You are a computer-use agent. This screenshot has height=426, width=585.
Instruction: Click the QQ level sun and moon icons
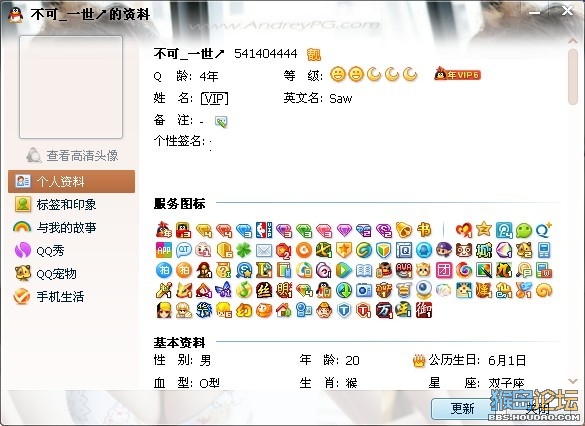click(373, 75)
